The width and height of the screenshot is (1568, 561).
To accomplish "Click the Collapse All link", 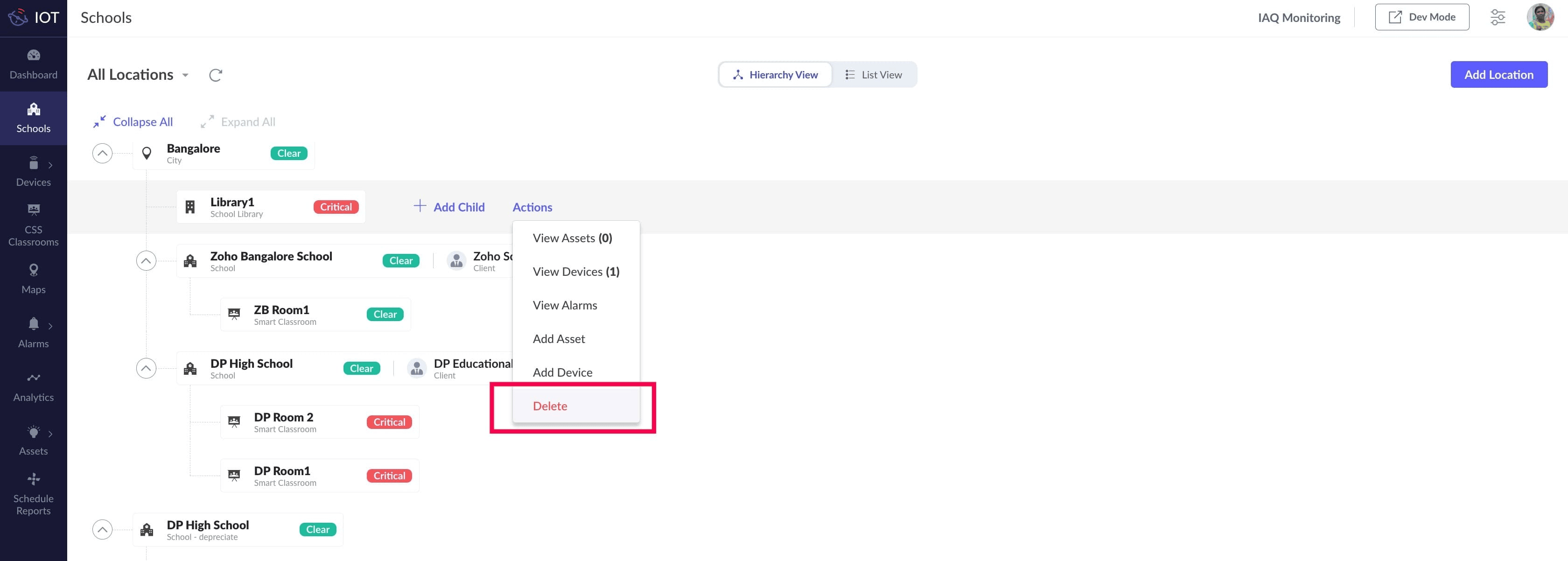I will click(133, 122).
